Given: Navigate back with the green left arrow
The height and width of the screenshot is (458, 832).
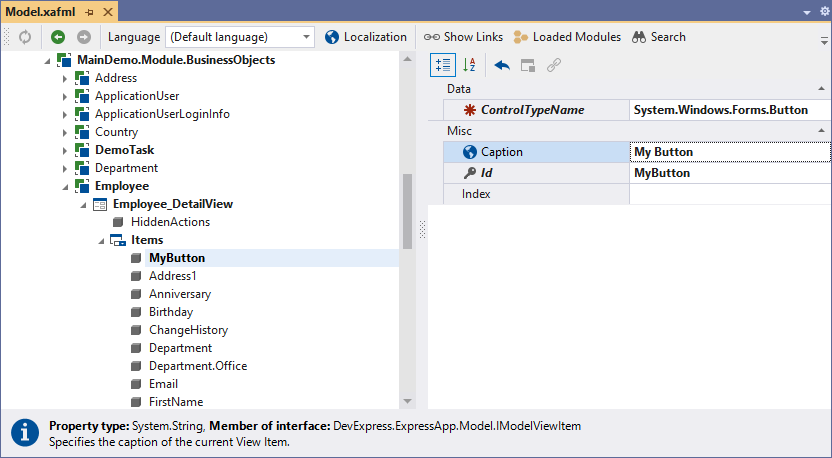Looking at the screenshot, I should 58,37.
